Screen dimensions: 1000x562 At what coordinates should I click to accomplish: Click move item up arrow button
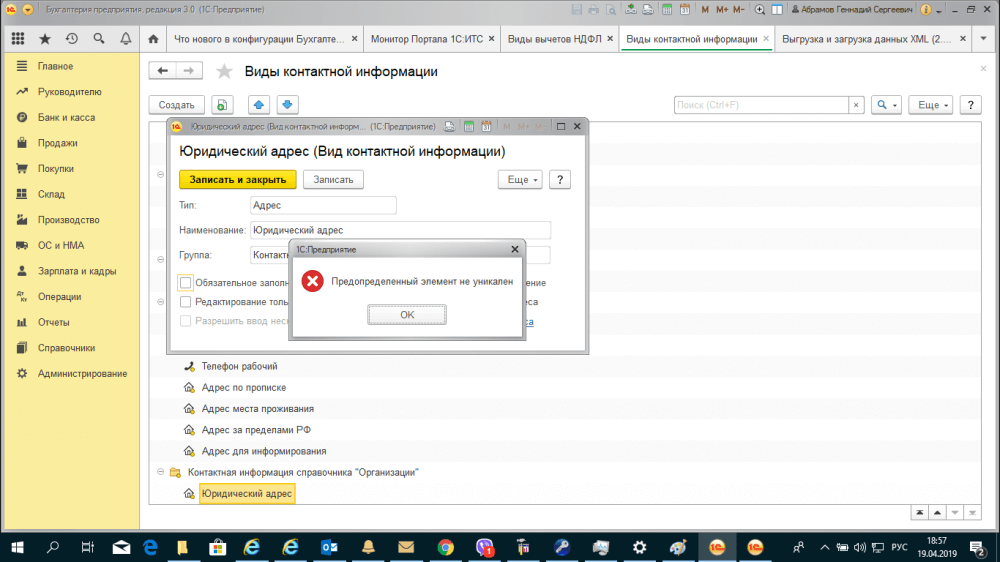click(x=259, y=104)
